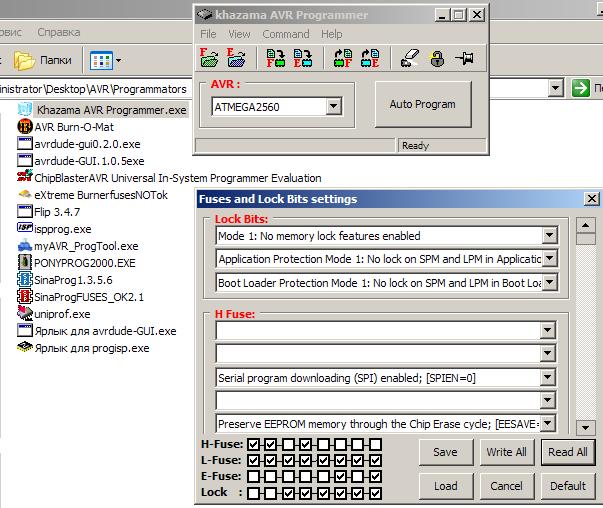This screenshot has height=508, width=603.
Task: Select the PONYPROG2000.EXE icon
Action: [x=25, y=262]
